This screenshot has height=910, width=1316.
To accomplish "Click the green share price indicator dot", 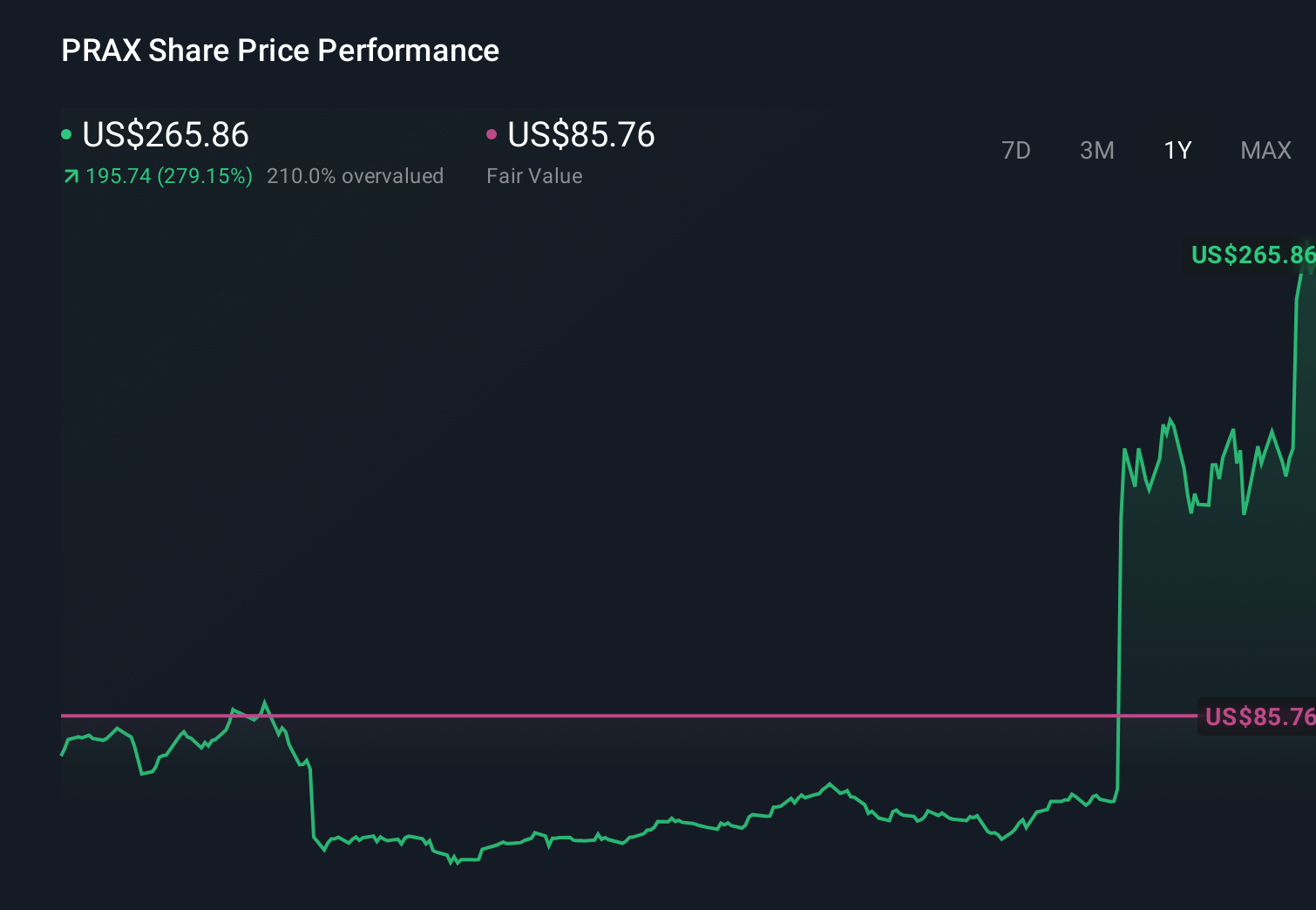I will coord(66,133).
